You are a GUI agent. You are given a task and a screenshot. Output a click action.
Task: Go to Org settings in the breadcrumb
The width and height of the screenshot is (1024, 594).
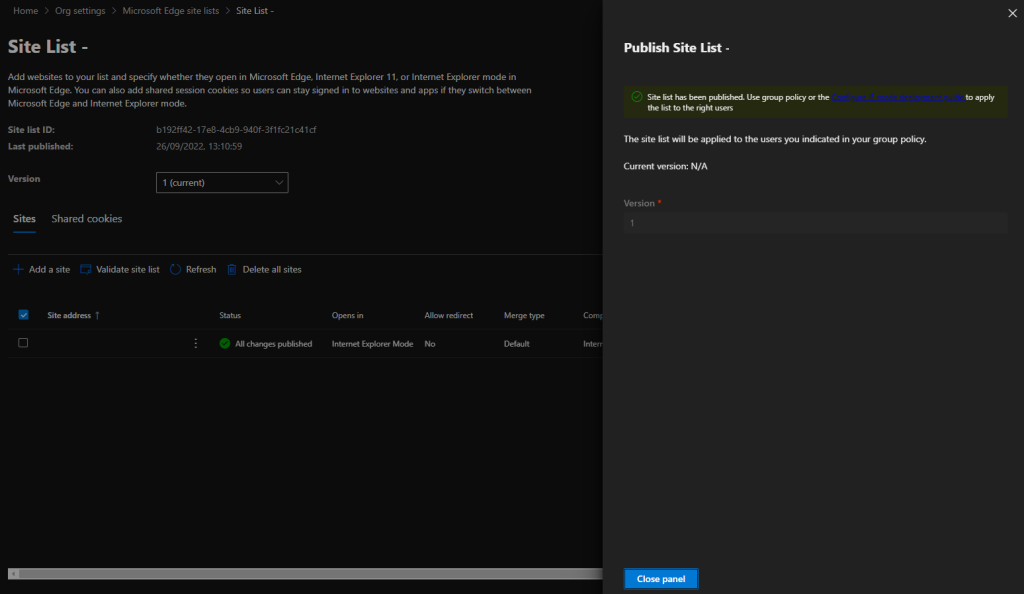[x=80, y=10]
